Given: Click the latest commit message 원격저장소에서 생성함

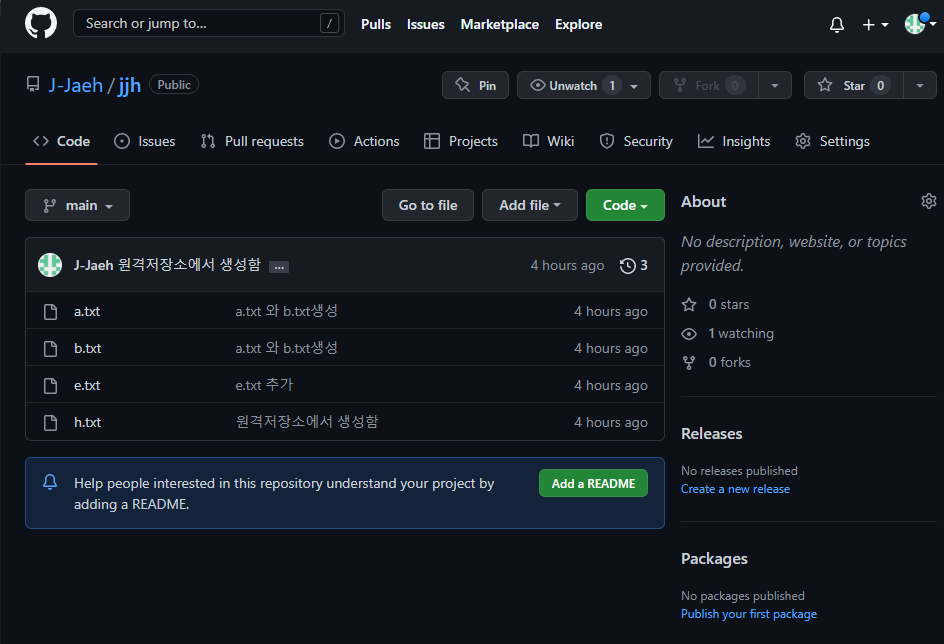Looking at the screenshot, I should (190, 265).
